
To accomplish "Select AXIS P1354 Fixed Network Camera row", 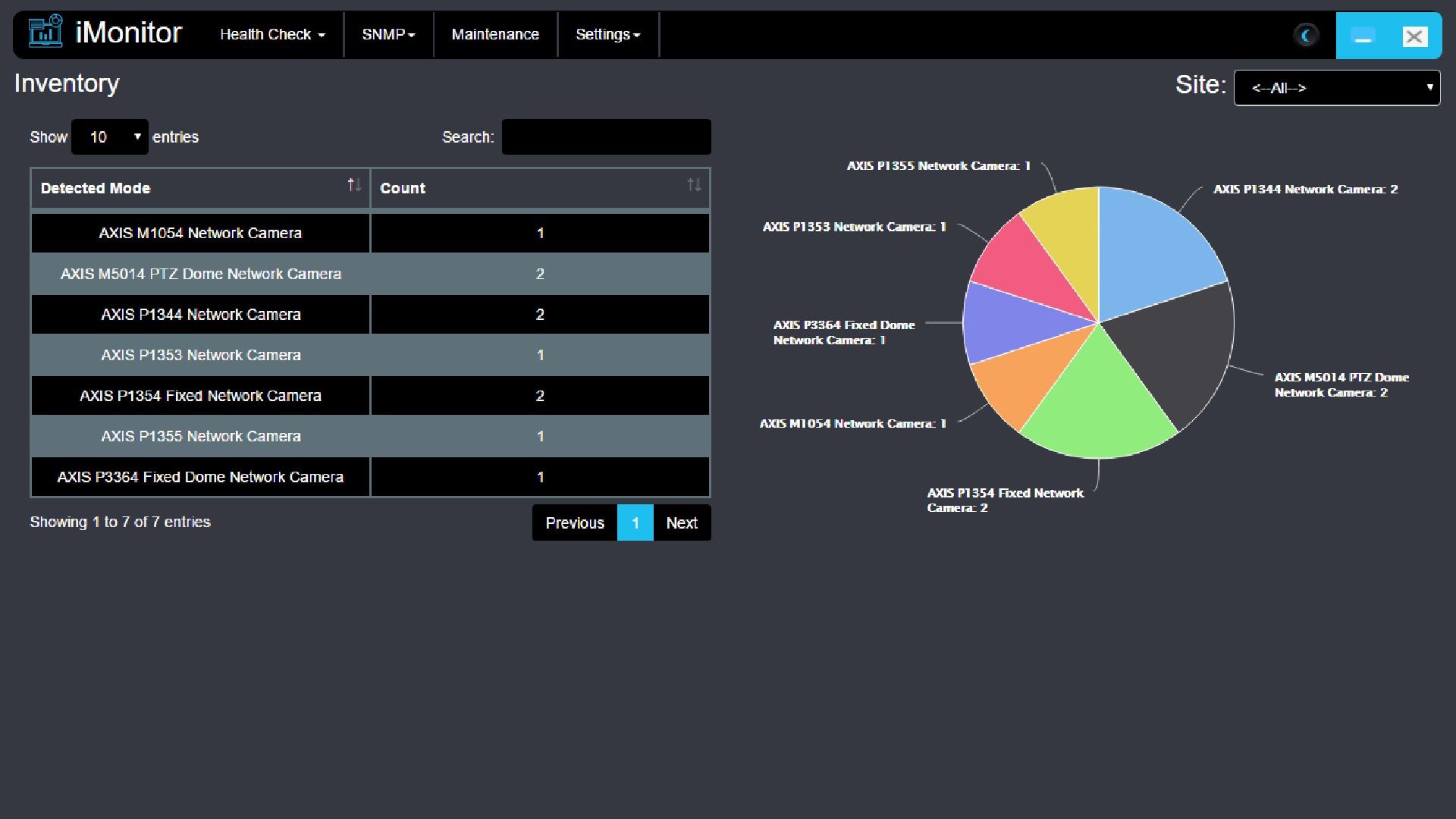I will click(x=370, y=396).
